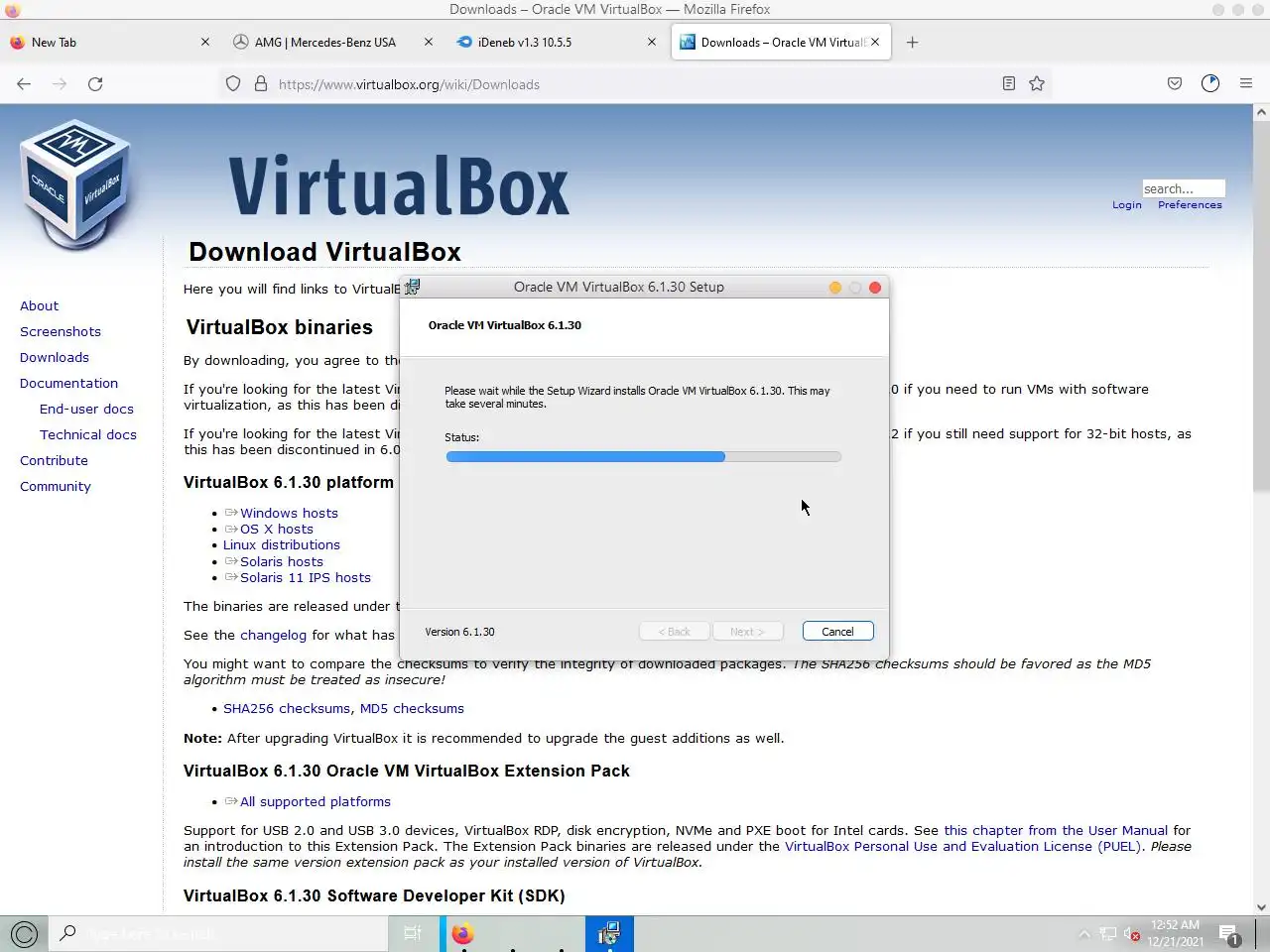Open the Start button on taskbar
Viewport: 1270px width, 952px height.
24,933
